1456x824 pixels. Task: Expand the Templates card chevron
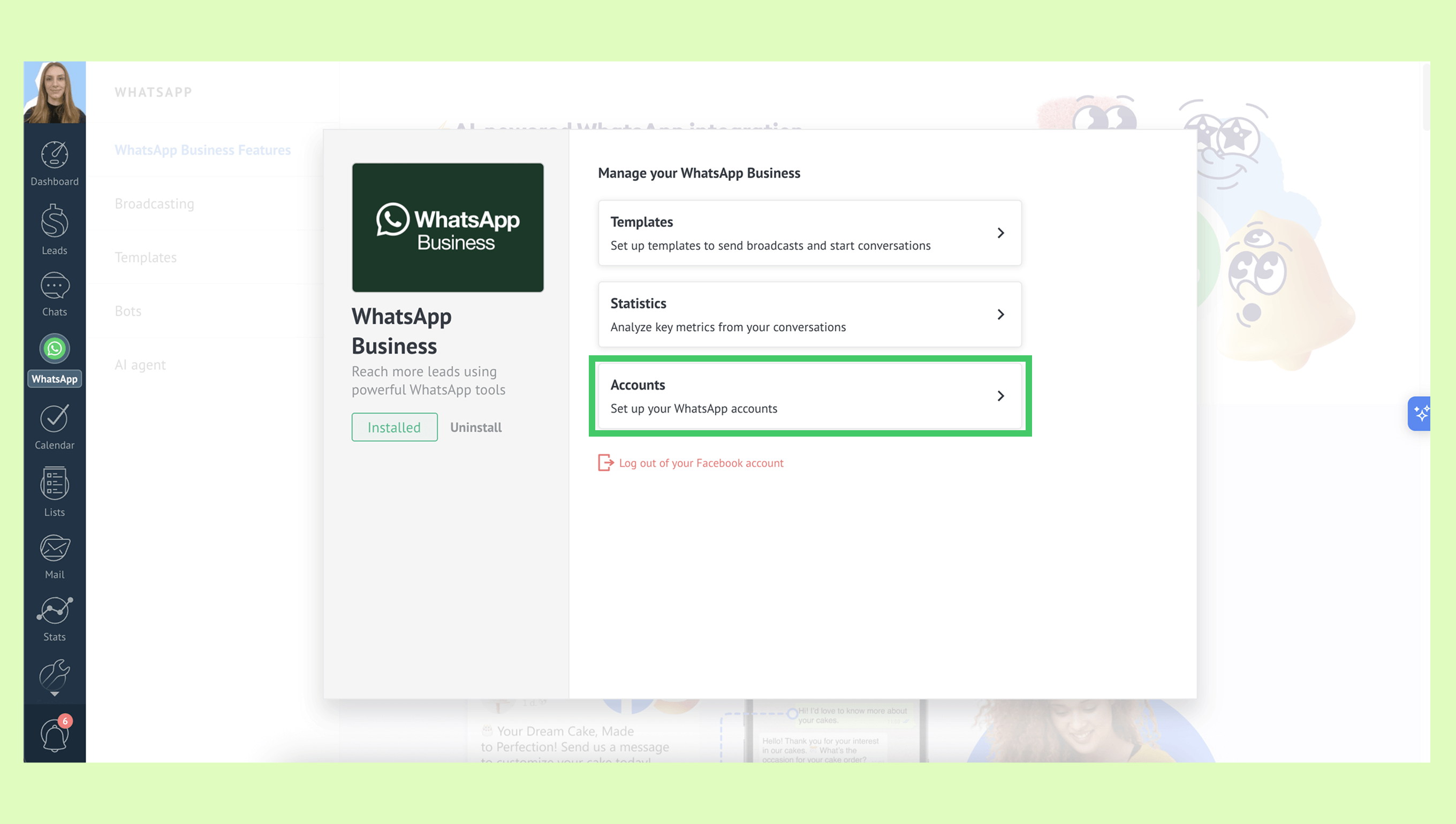pyautogui.click(x=1000, y=233)
